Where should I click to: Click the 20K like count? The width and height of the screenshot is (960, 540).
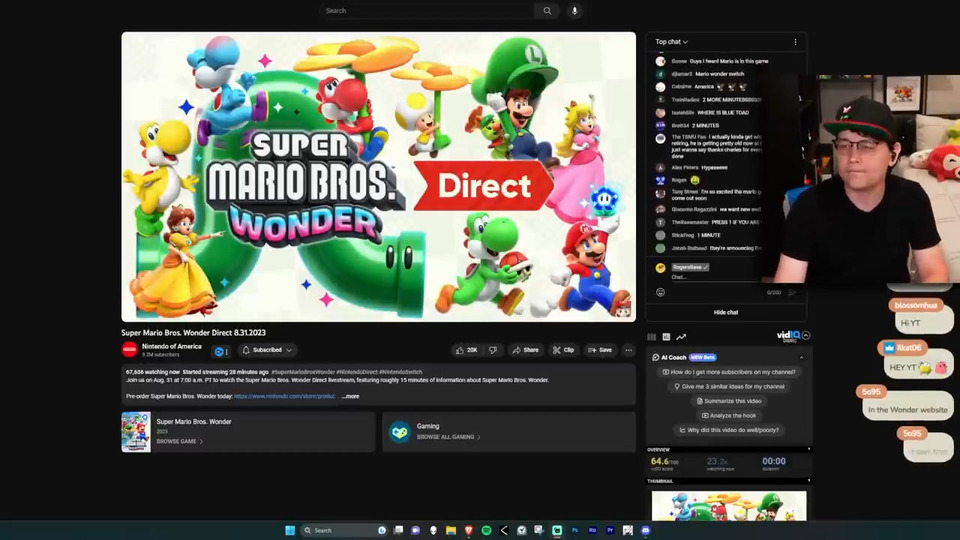pyautogui.click(x=472, y=350)
